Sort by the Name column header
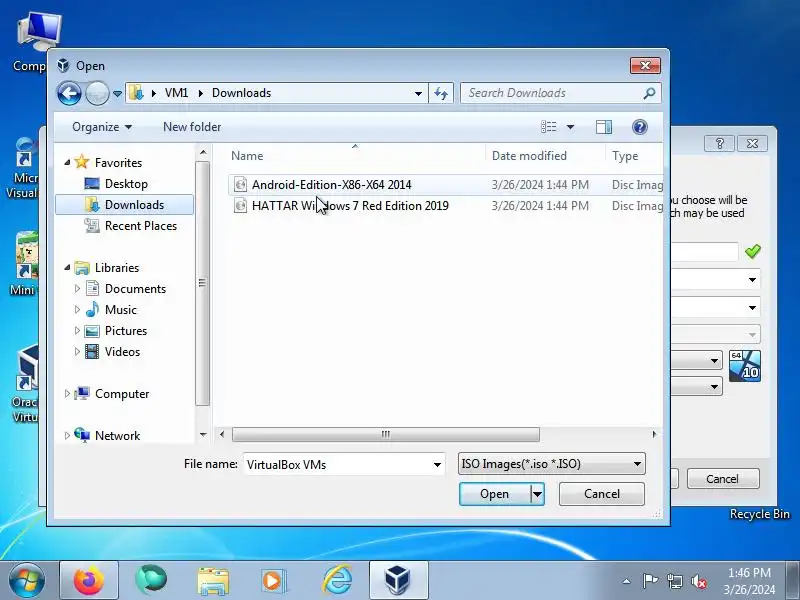The width and height of the screenshot is (800, 600). click(247, 156)
